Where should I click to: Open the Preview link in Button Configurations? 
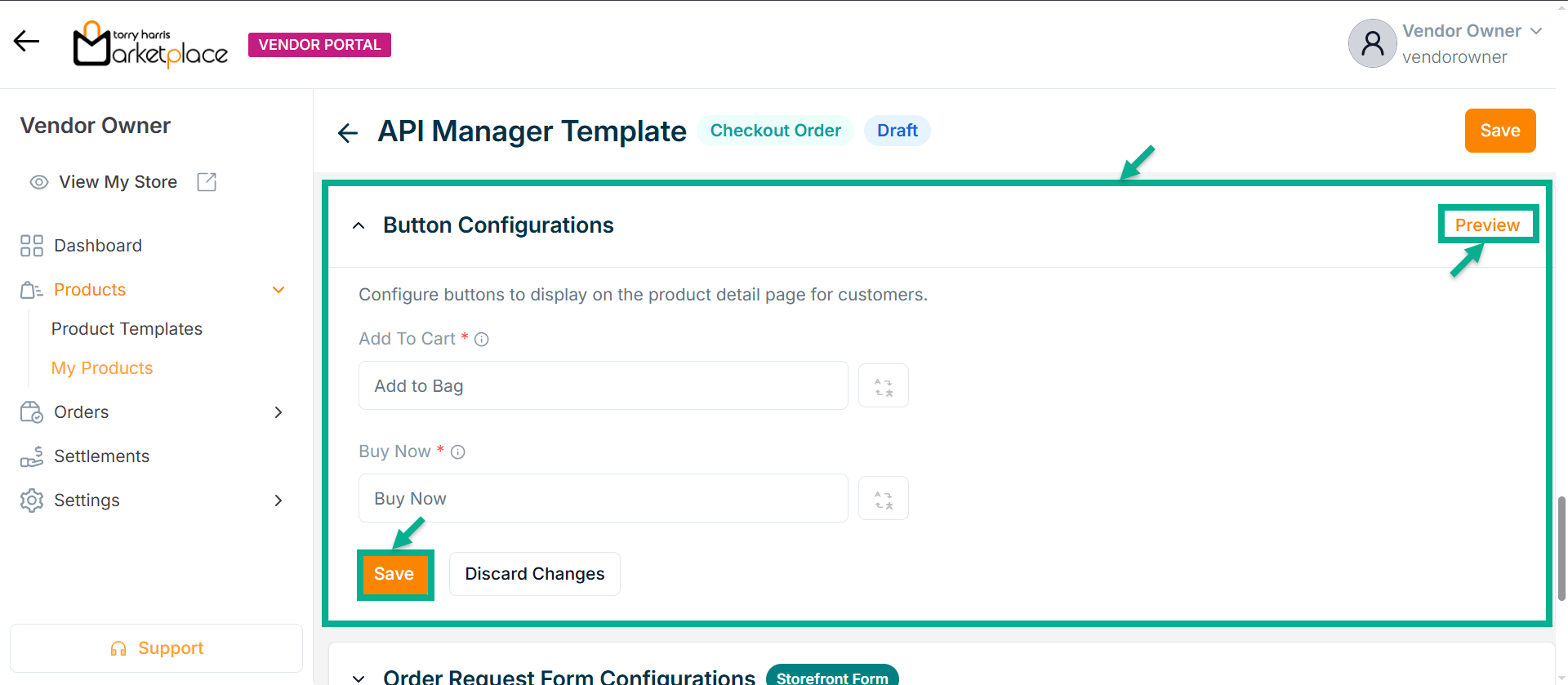[x=1486, y=225]
